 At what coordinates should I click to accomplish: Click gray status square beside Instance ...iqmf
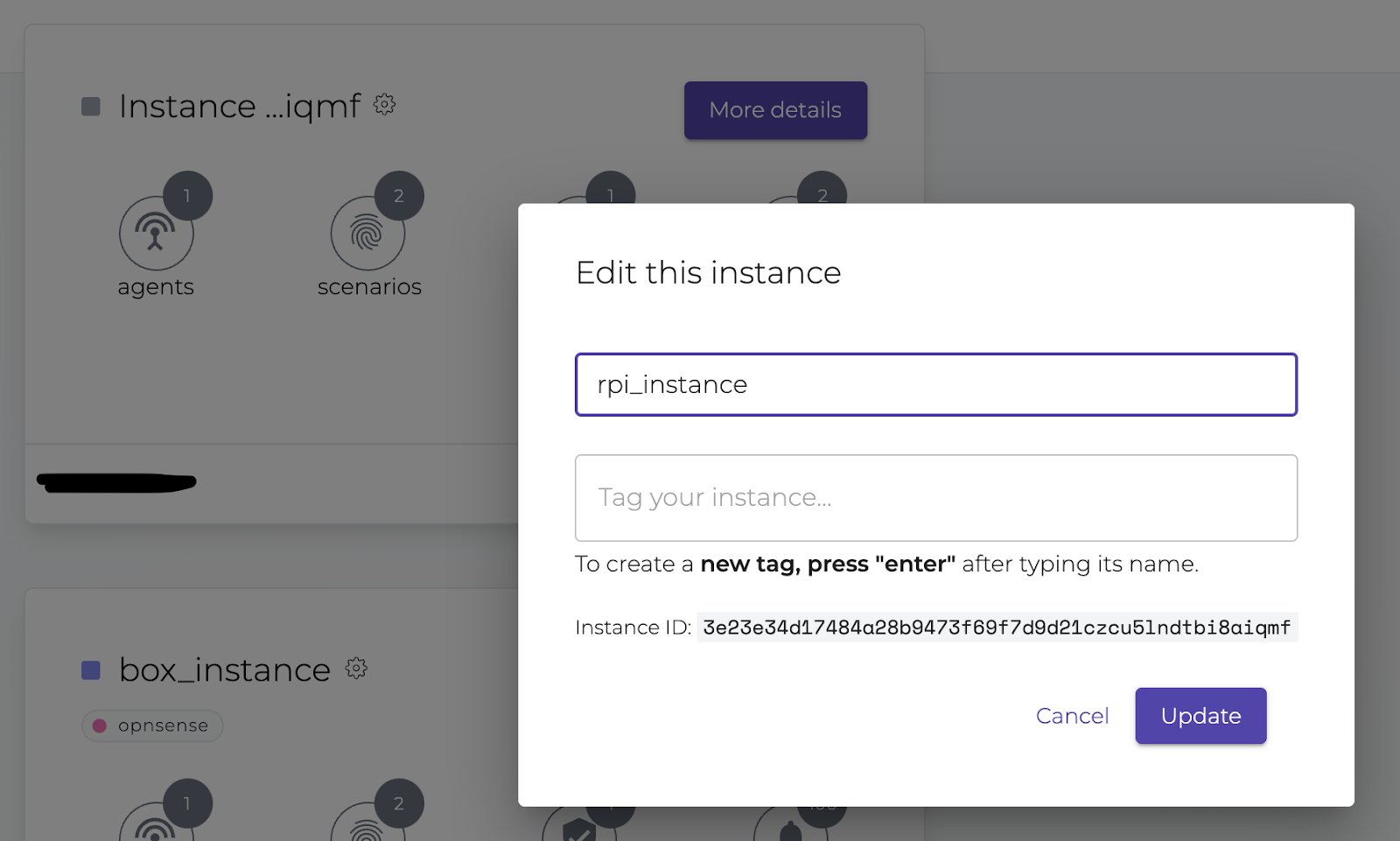tap(91, 107)
